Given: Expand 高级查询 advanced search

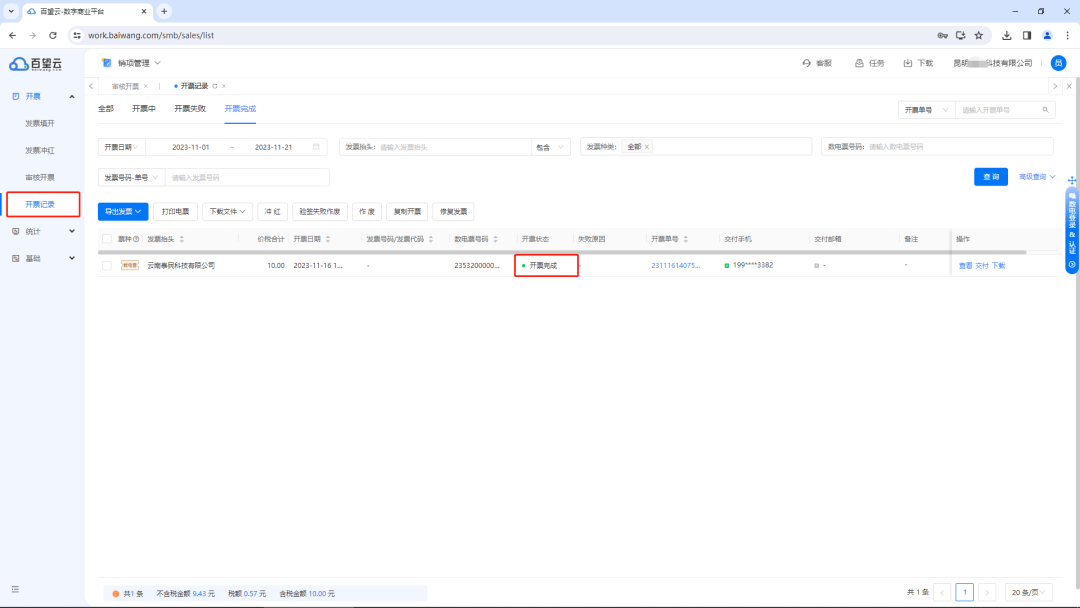Looking at the screenshot, I should point(1037,177).
